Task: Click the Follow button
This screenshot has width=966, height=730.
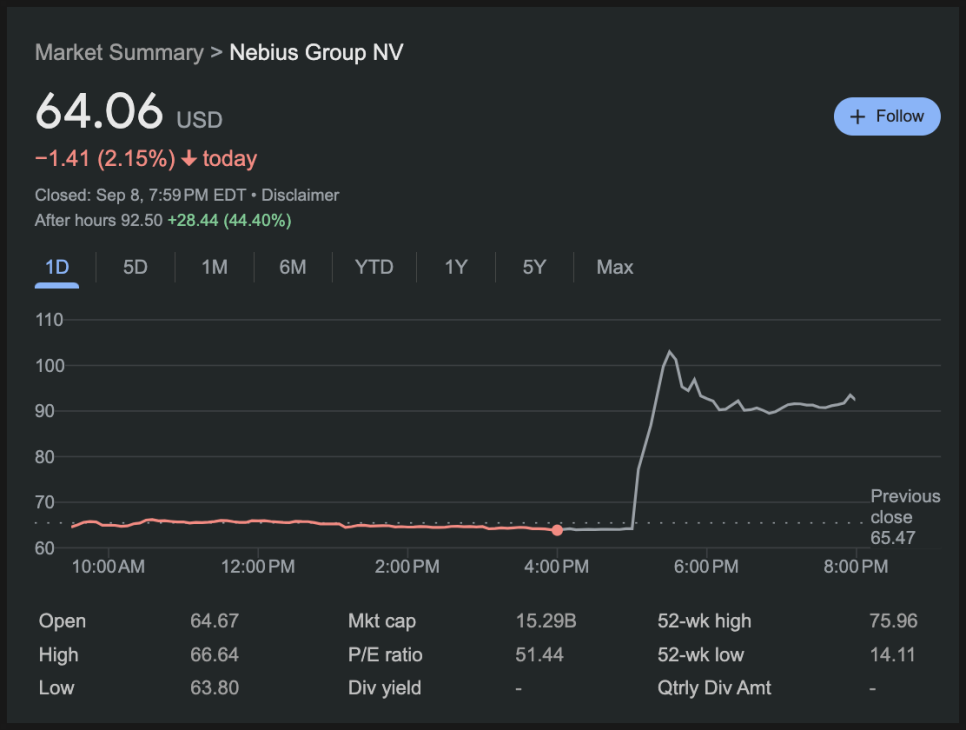Action: (887, 116)
